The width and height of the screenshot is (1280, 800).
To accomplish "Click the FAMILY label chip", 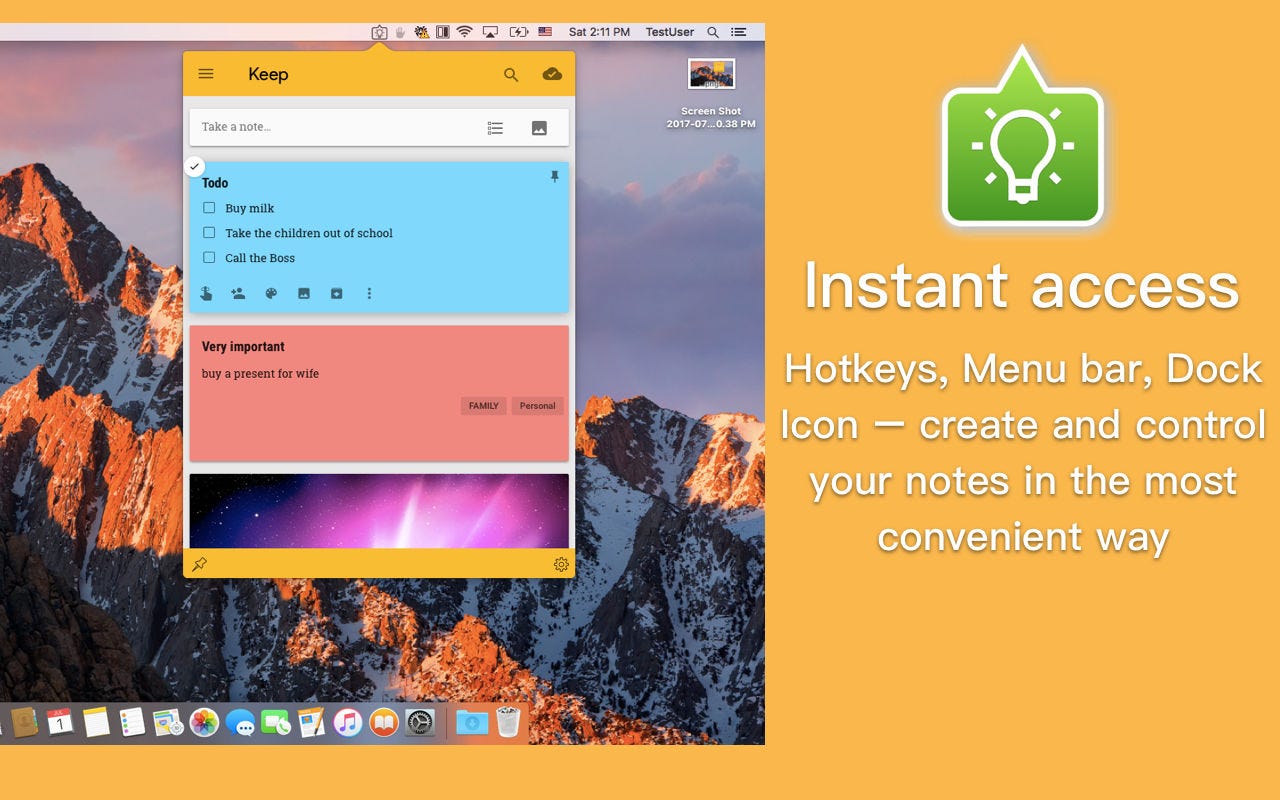I will click(484, 406).
